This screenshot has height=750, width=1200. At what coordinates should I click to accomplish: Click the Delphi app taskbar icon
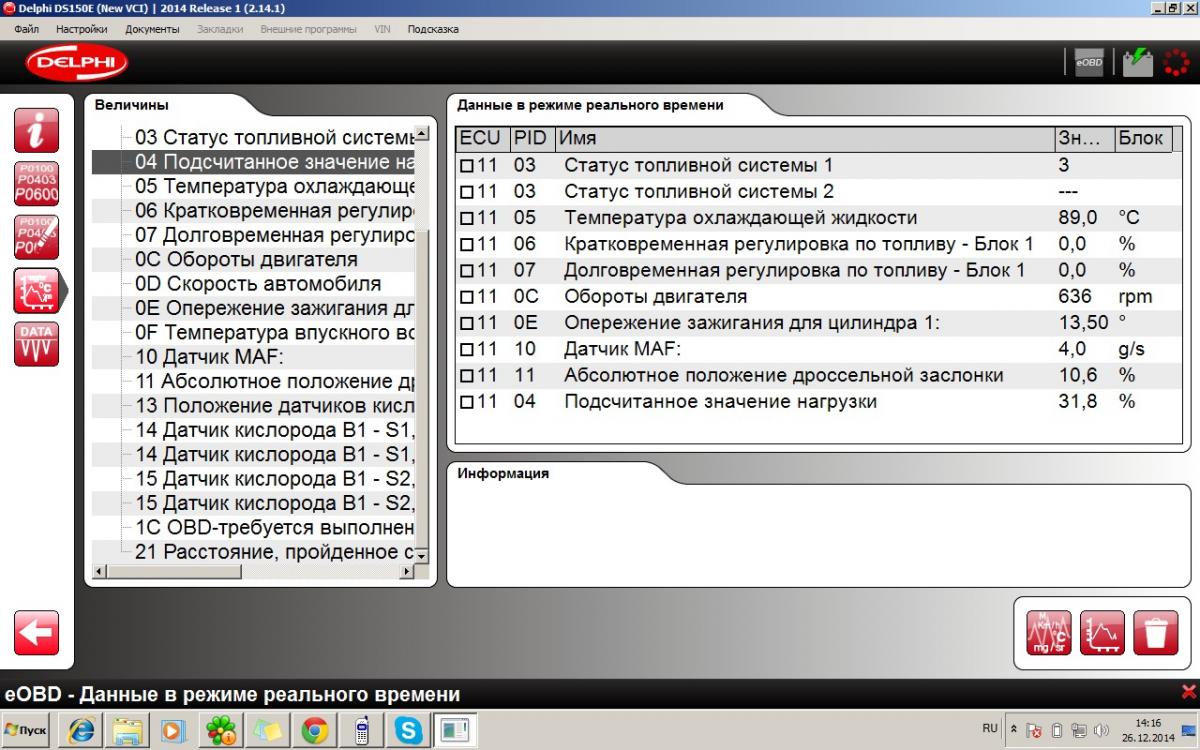pos(456,731)
